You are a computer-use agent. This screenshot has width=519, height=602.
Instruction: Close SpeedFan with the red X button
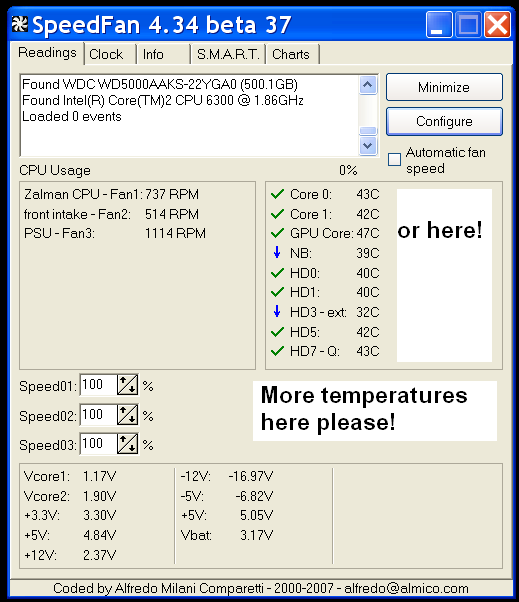click(498, 25)
